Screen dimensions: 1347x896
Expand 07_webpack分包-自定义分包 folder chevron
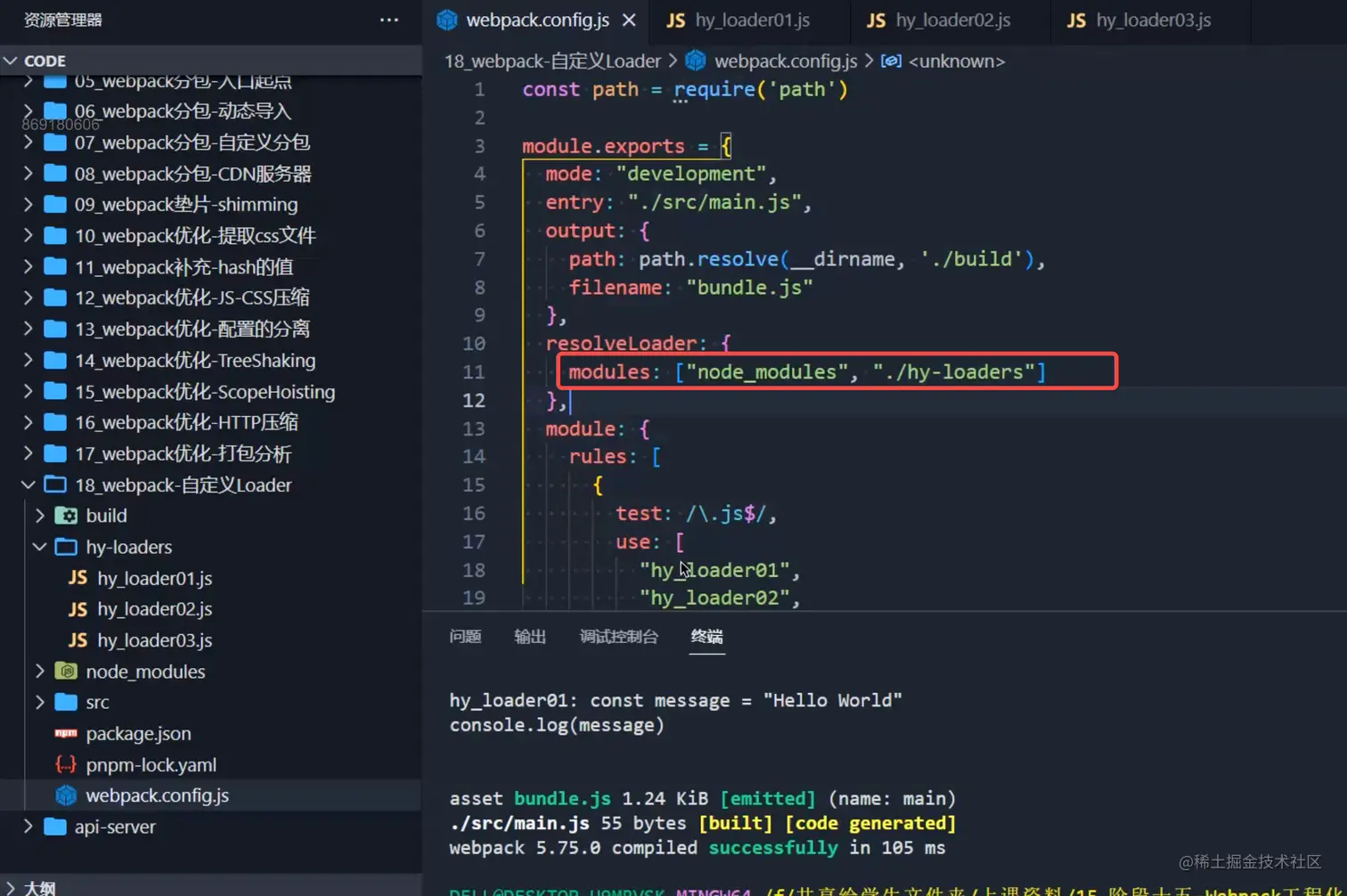(28, 142)
